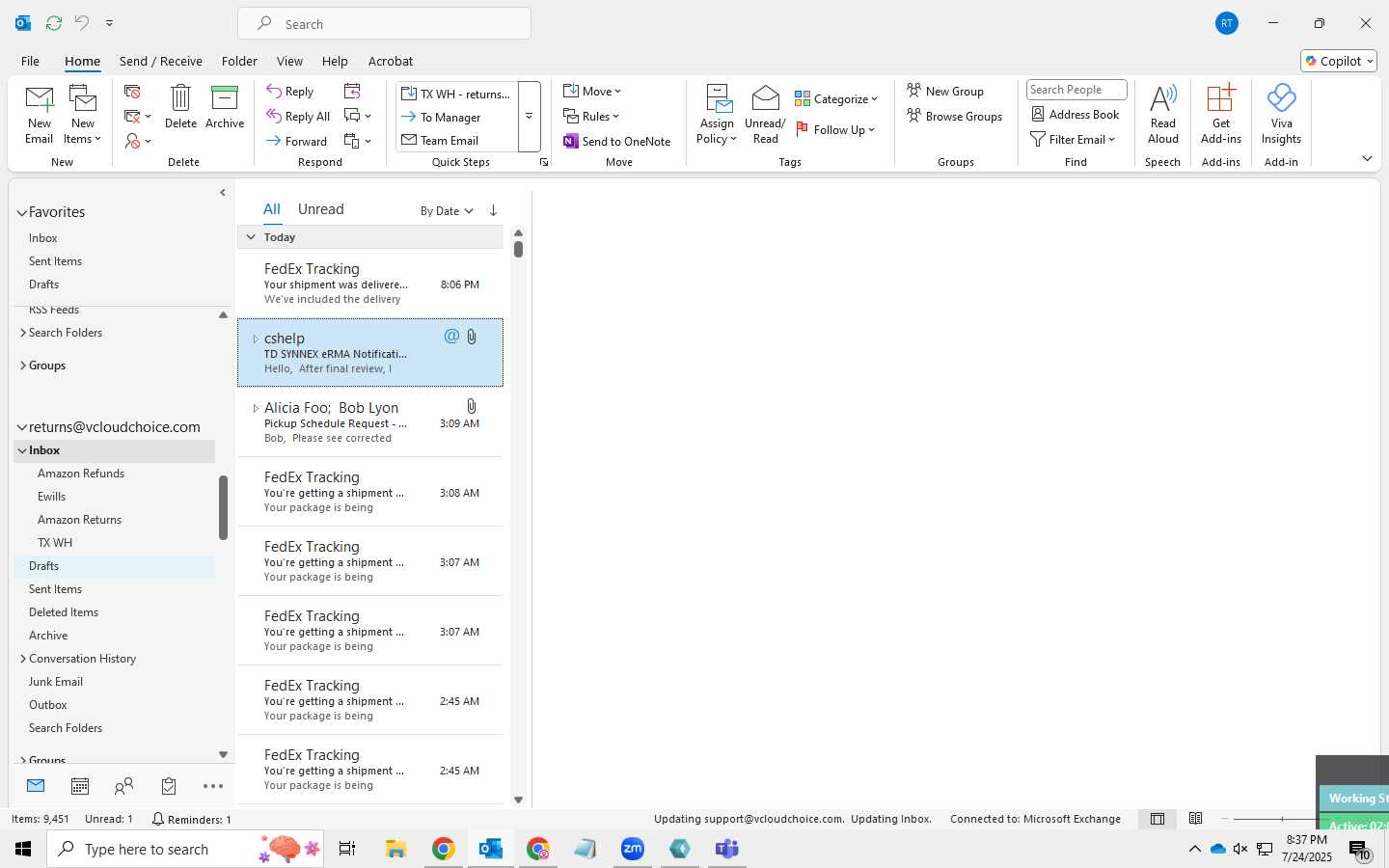This screenshot has width=1389, height=868.
Task: Select the Amazon Refunds folder
Action: point(81,474)
